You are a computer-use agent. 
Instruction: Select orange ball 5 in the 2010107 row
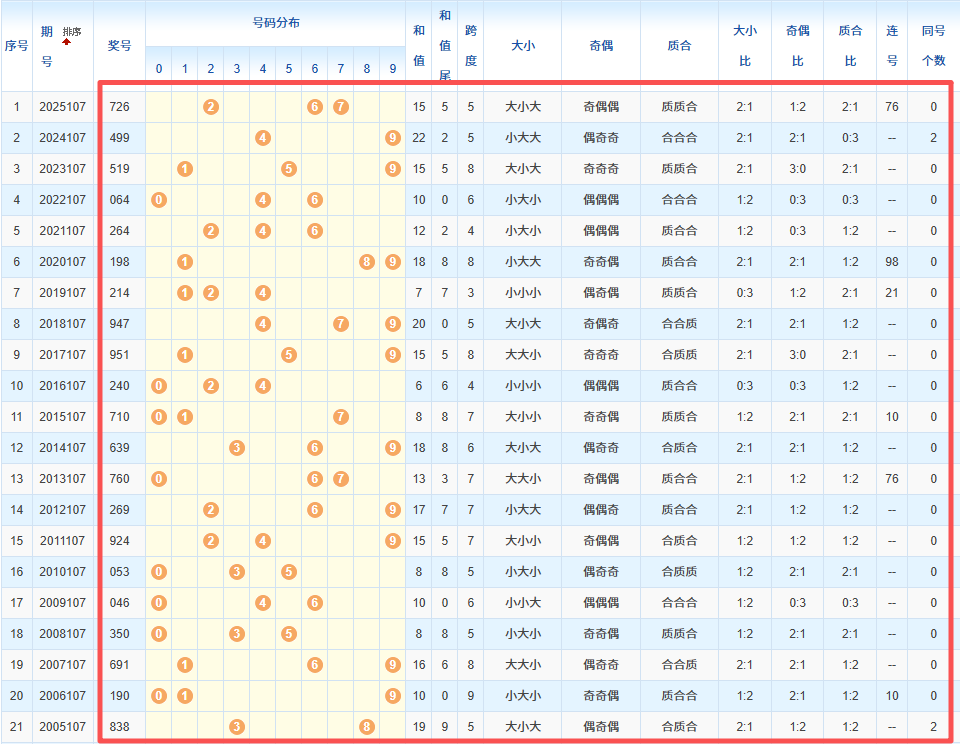289,572
